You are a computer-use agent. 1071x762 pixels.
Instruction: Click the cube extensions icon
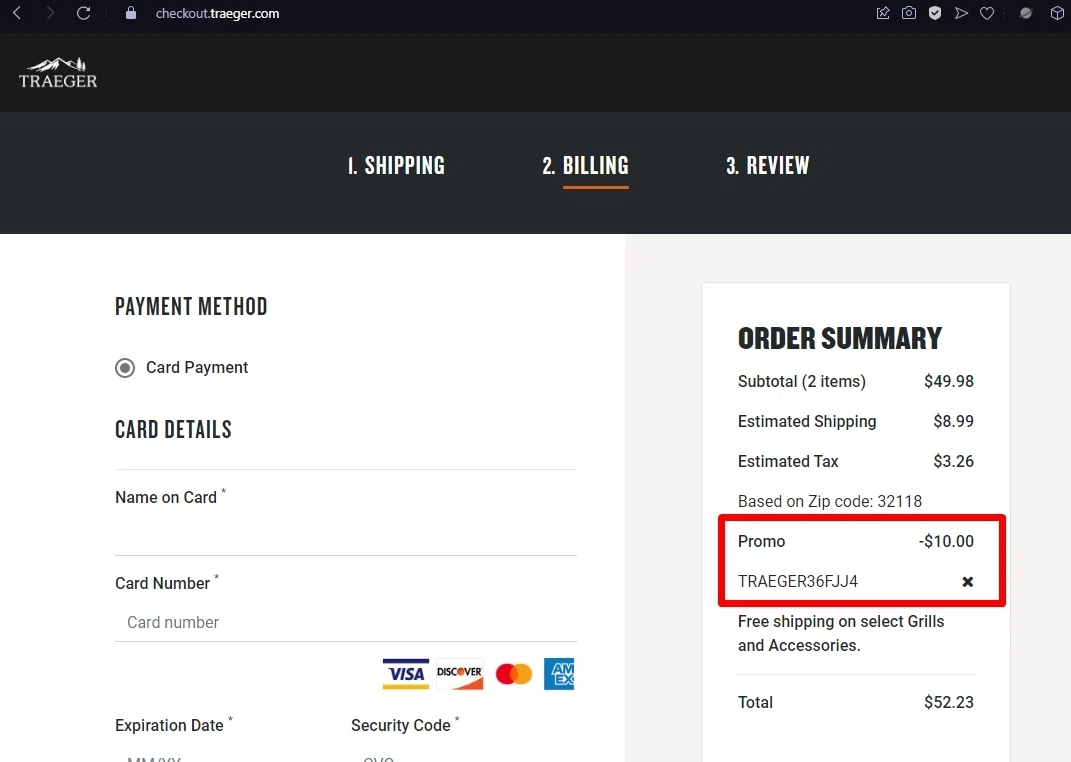1057,13
